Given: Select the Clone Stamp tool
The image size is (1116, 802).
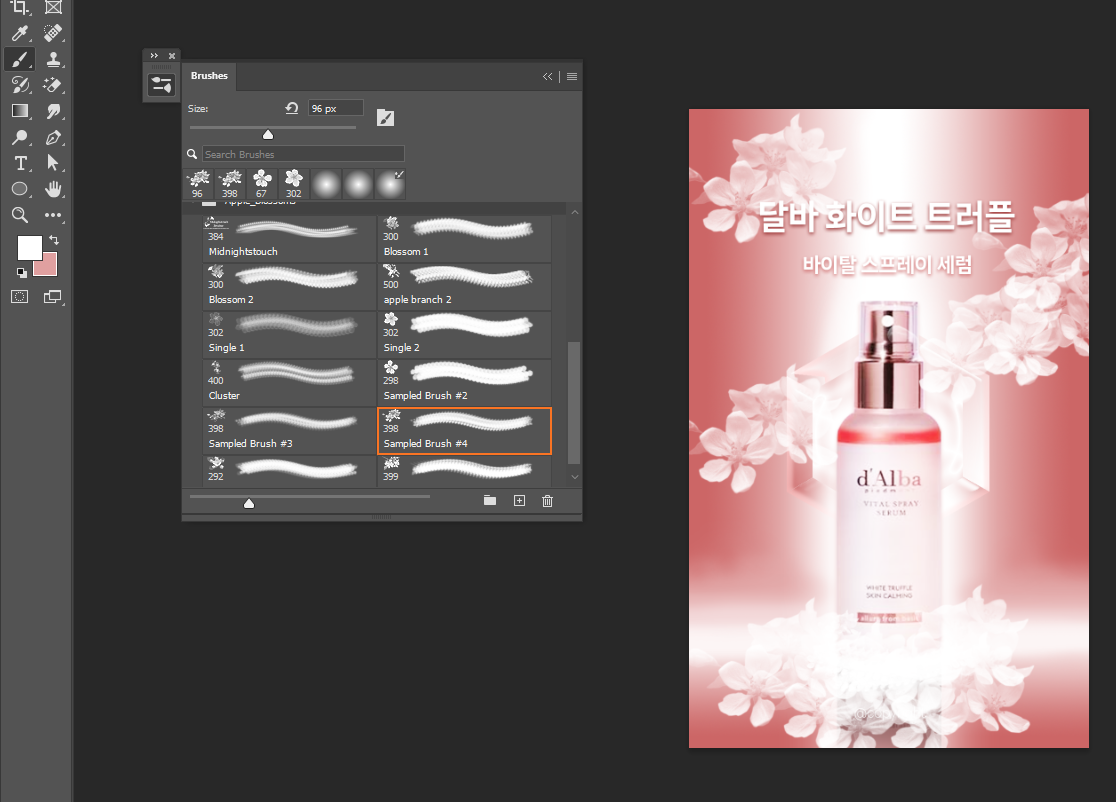Looking at the screenshot, I should pyautogui.click(x=53, y=59).
